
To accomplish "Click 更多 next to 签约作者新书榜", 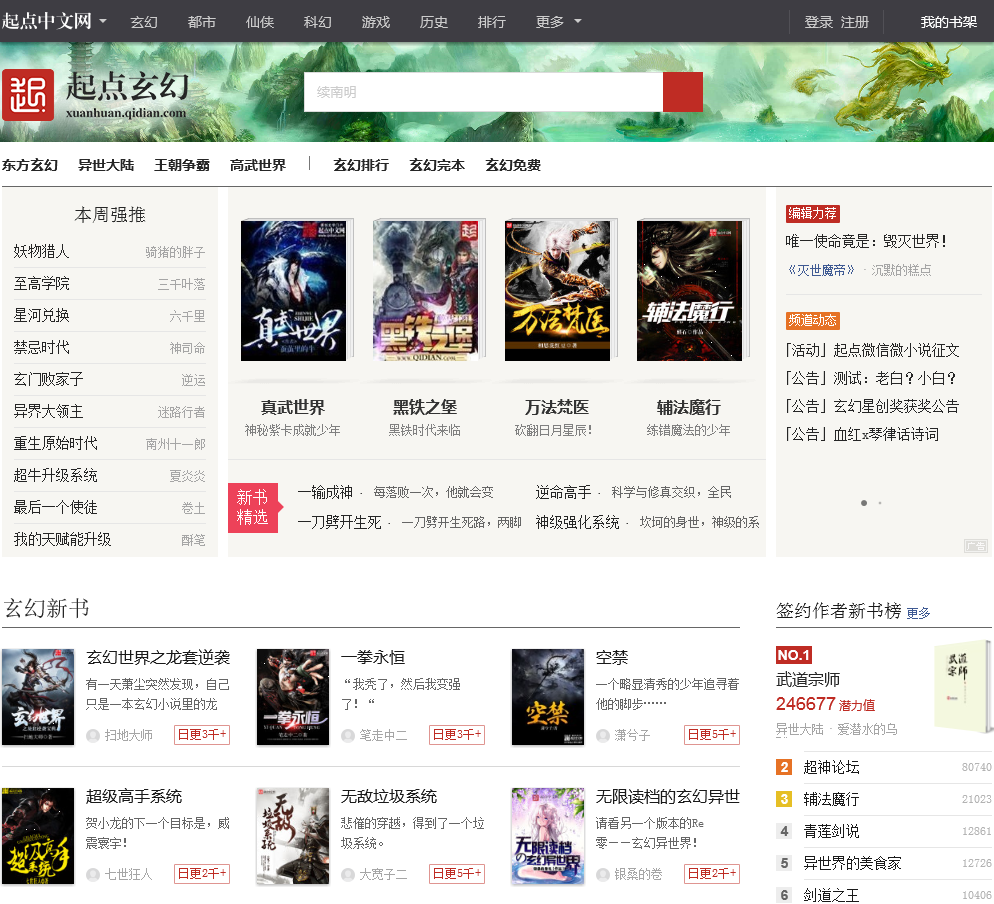I will (x=919, y=613).
